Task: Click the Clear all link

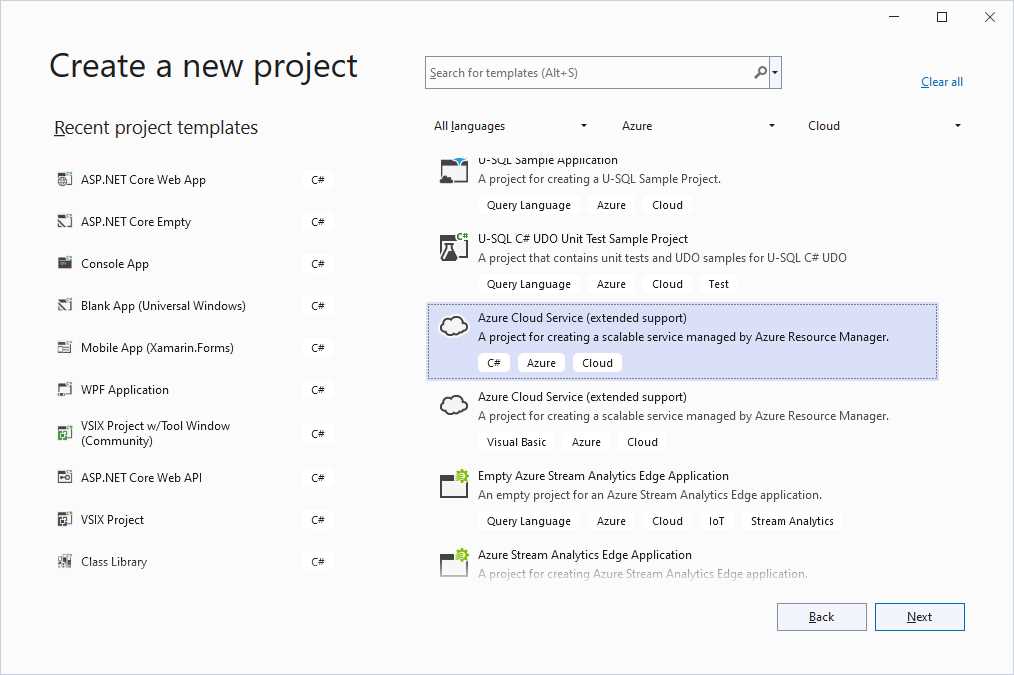Action: tap(941, 81)
